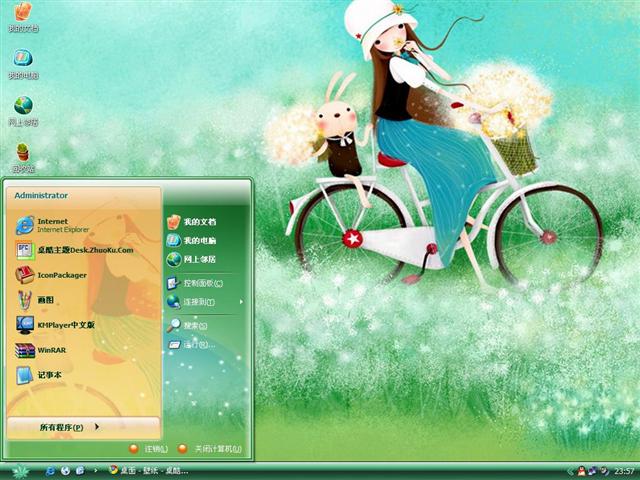
Task: Switch to the Chrome 桌面 - 壁纸 taskbar window
Action: 148,471
